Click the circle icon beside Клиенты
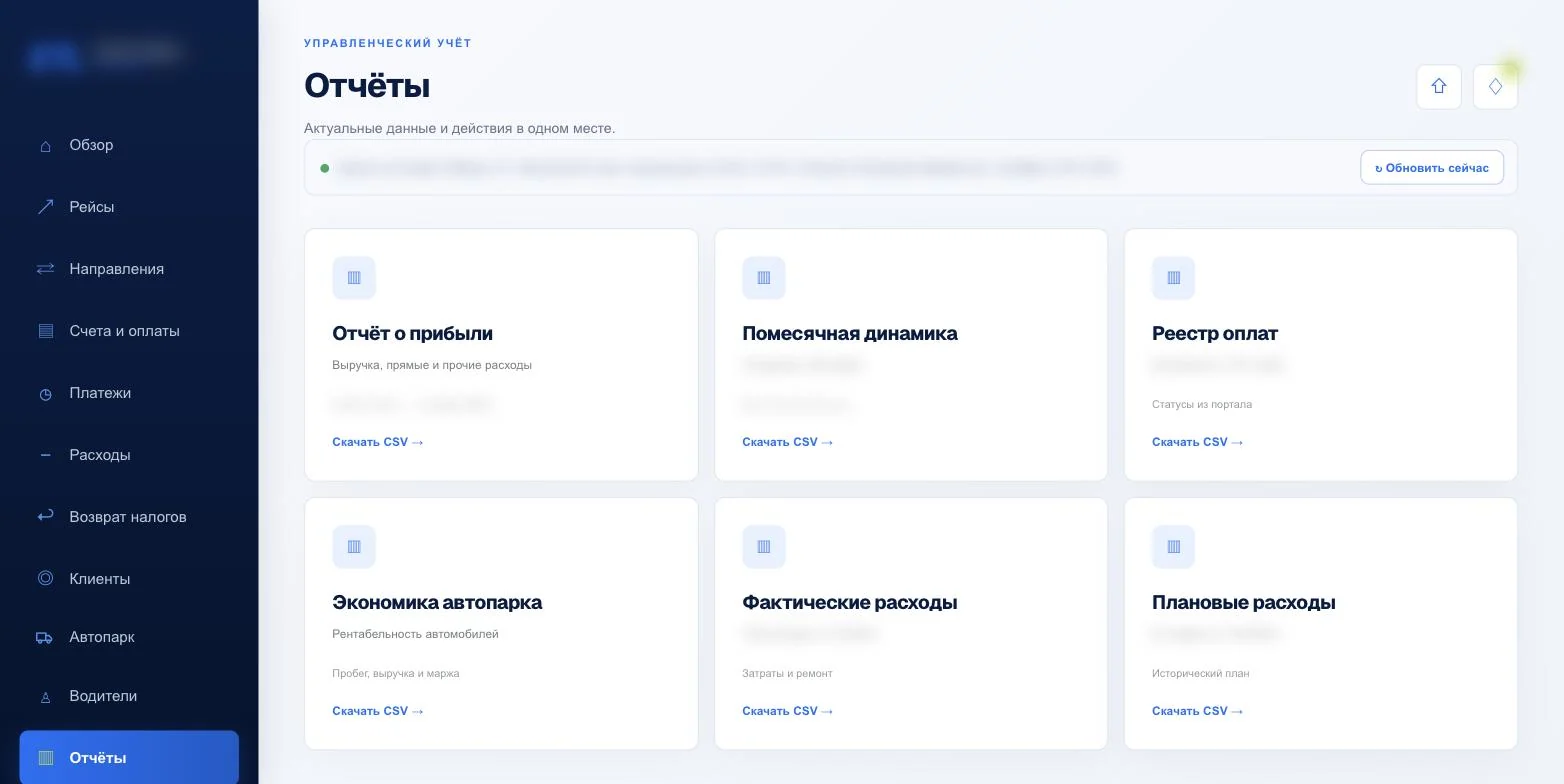Screen dimensions: 1564x784 coord(45,578)
